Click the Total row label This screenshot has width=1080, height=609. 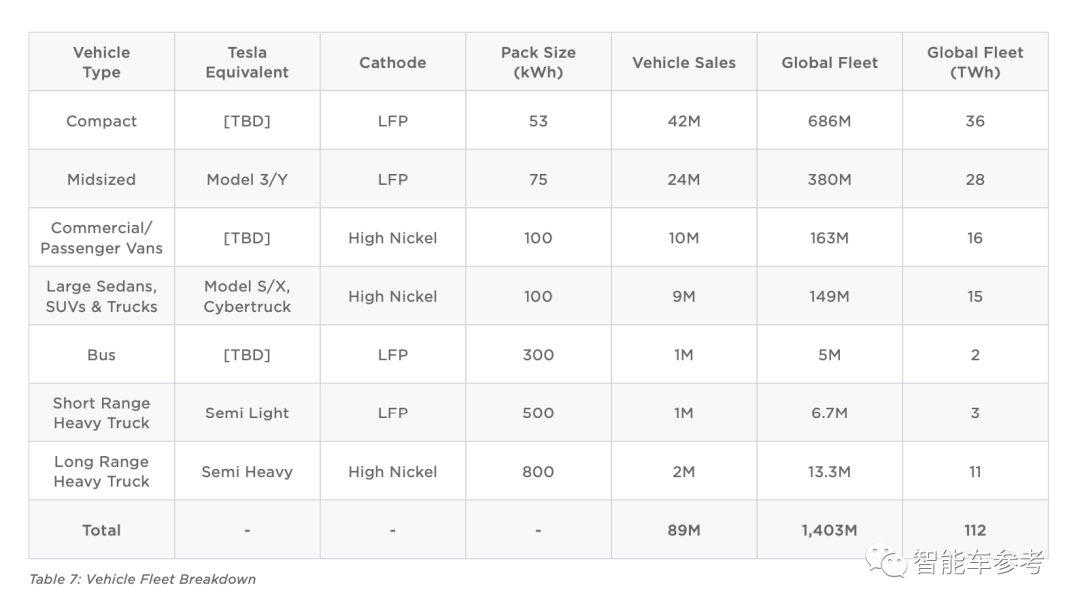(x=101, y=530)
